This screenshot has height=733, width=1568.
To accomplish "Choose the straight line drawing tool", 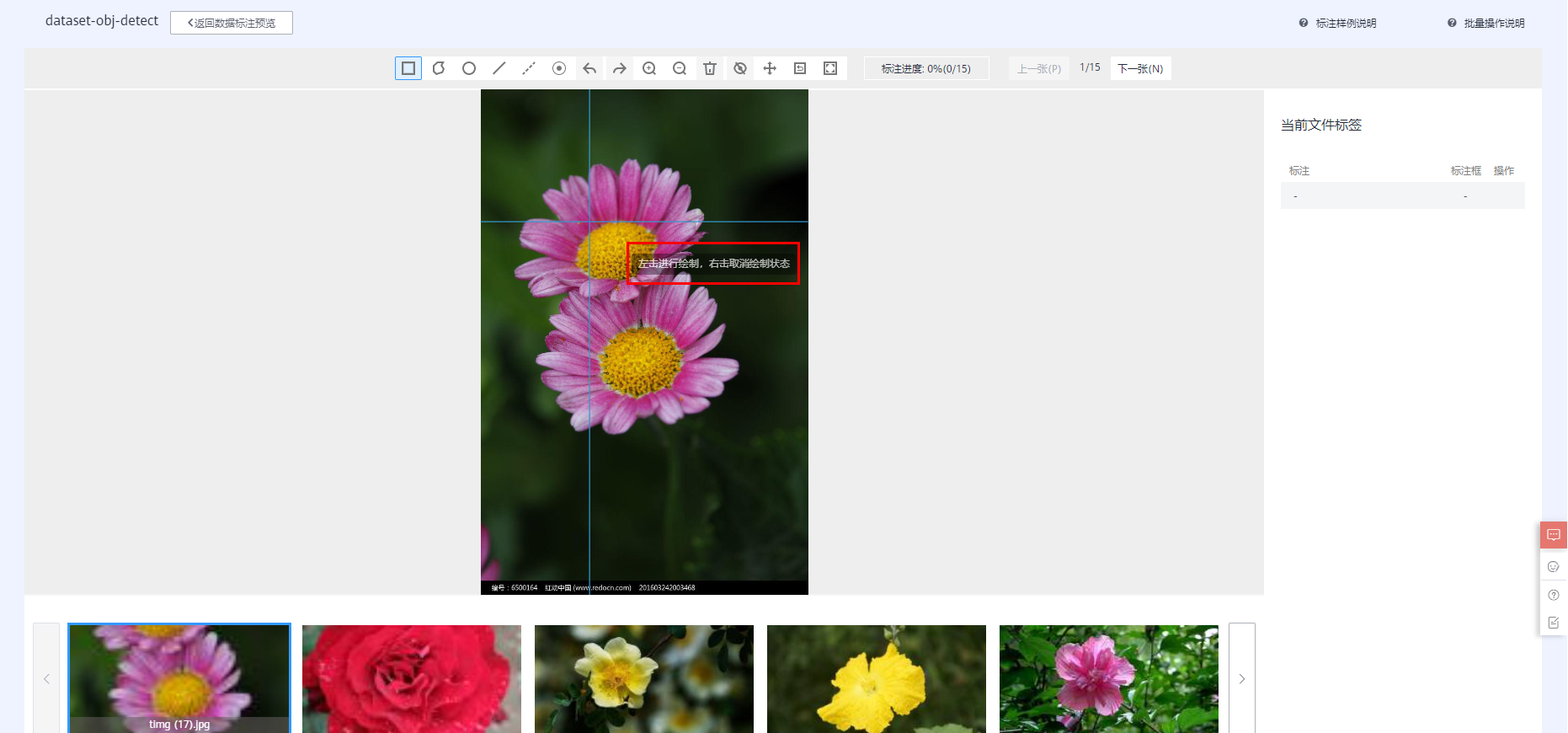I will click(499, 68).
